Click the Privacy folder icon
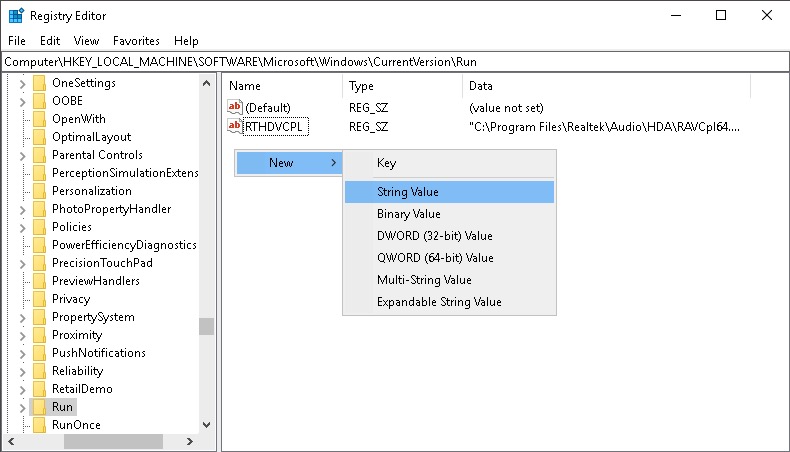 [x=39, y=299]
